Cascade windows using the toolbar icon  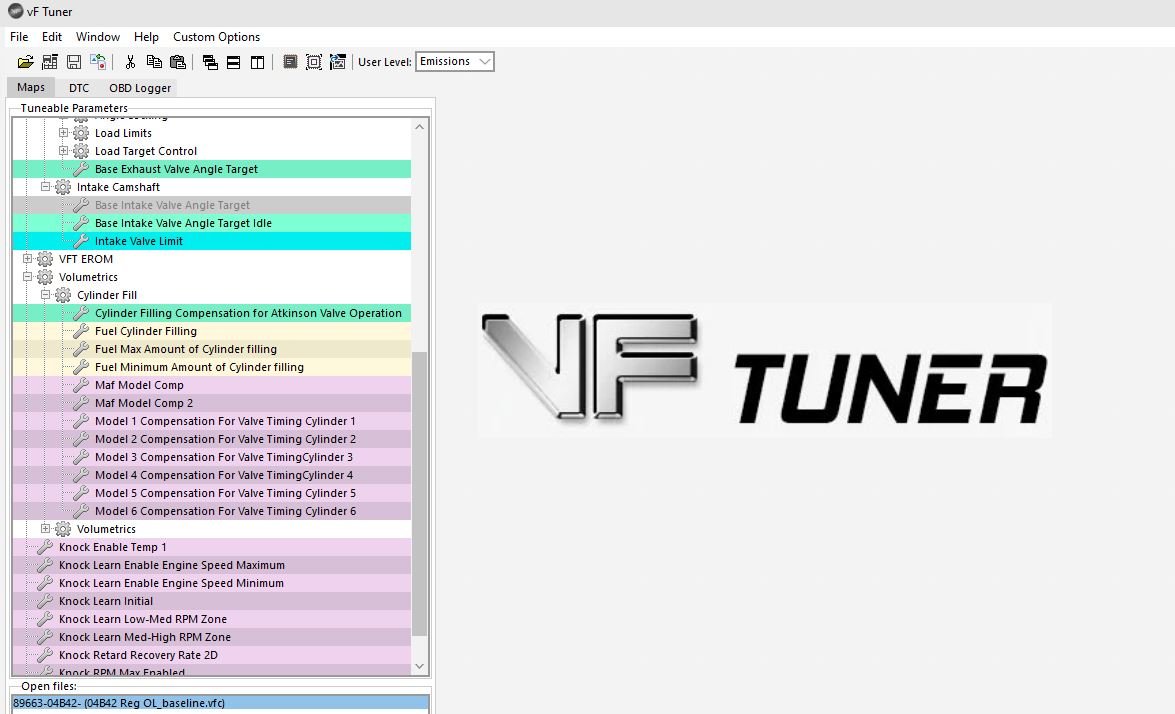point(211,62)
